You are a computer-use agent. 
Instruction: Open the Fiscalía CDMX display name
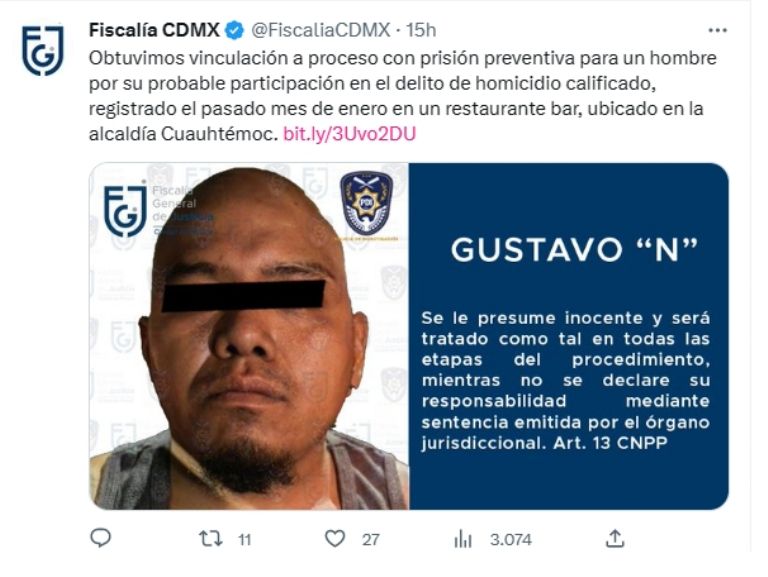pyautogui.click(x=154, y=30)
